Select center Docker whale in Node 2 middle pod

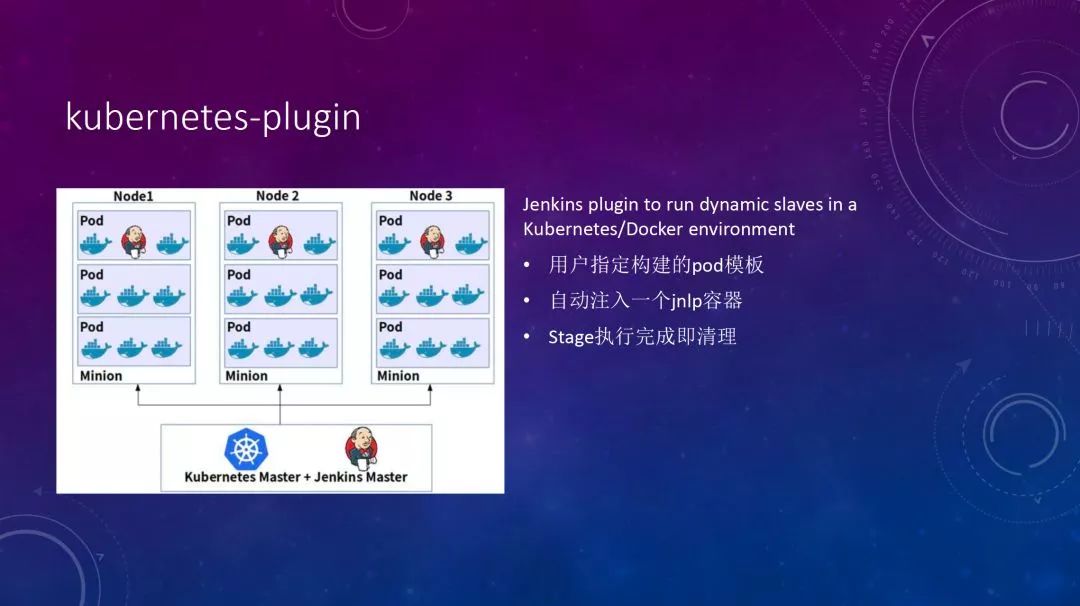(280, 295)
